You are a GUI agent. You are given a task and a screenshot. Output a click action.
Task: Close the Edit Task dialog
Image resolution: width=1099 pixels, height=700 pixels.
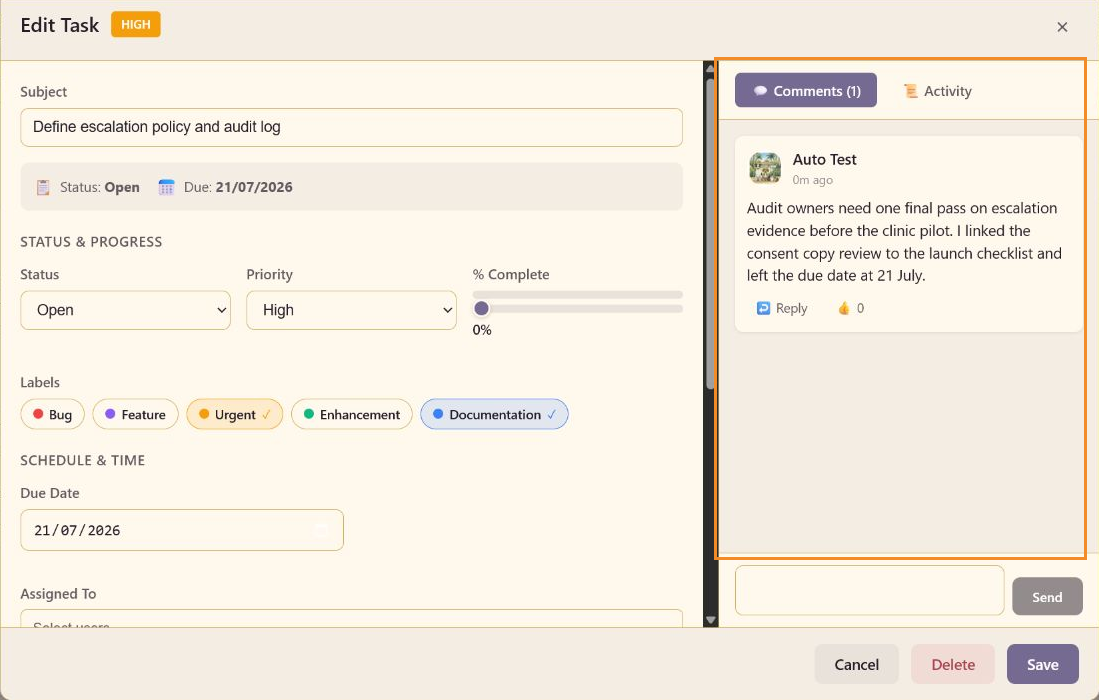tap(1062, 27)
